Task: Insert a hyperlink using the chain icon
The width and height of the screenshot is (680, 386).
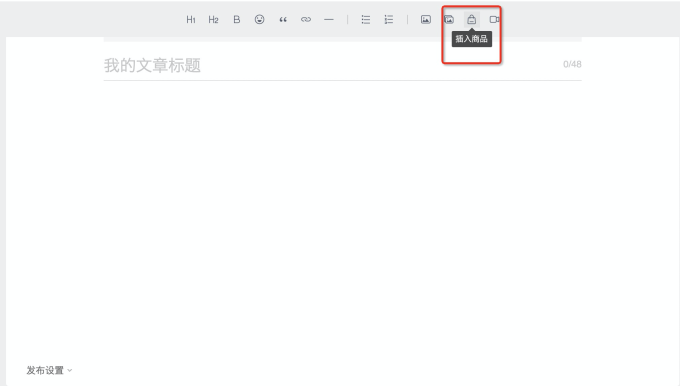Action: [306, 20]
